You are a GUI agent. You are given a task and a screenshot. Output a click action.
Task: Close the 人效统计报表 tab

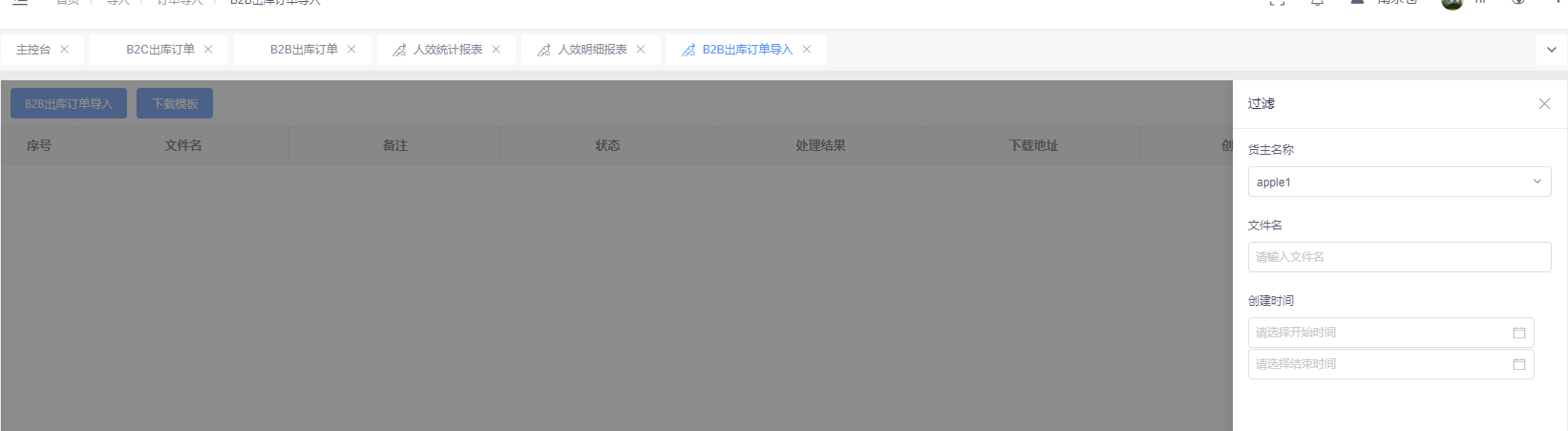coord(496,50)
